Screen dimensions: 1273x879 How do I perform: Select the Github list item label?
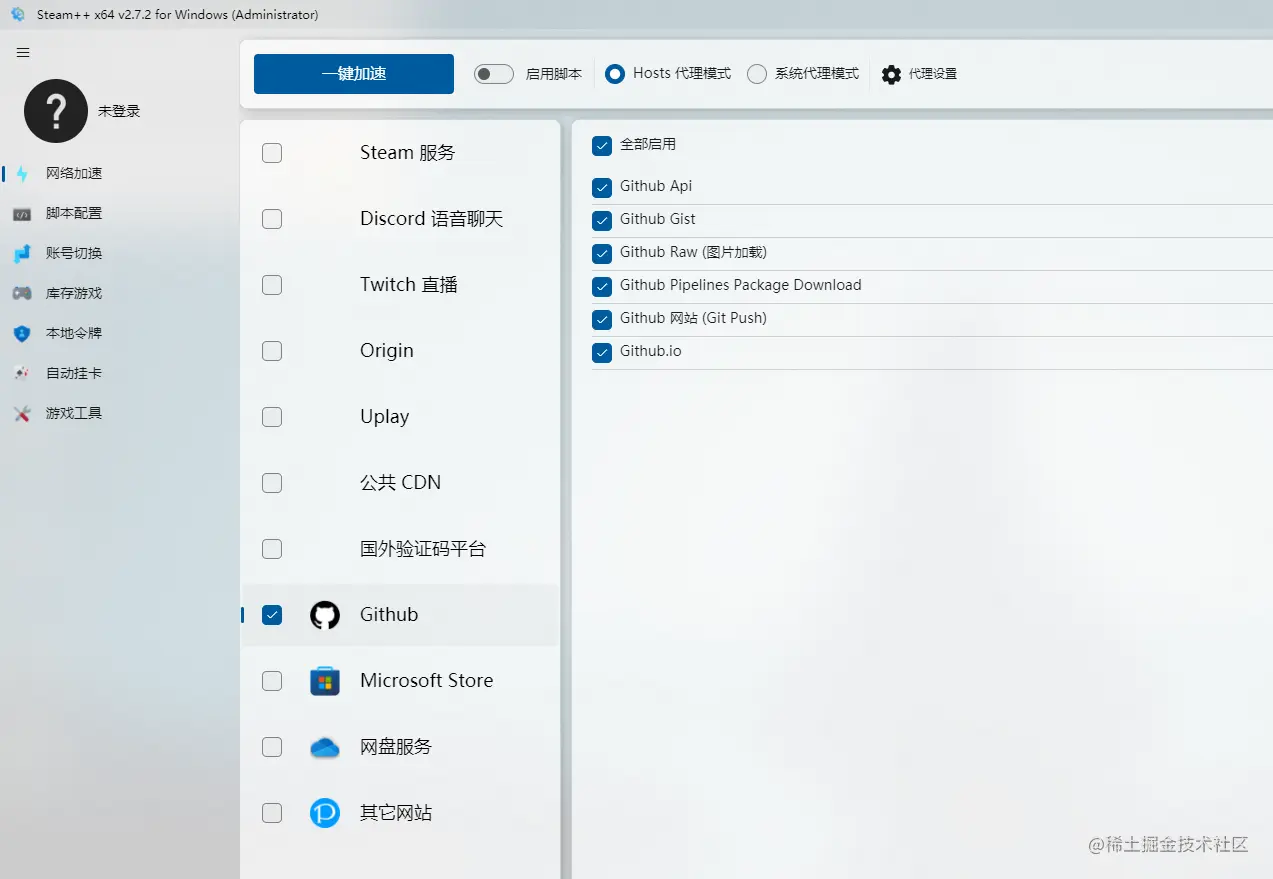pos(389,615)
